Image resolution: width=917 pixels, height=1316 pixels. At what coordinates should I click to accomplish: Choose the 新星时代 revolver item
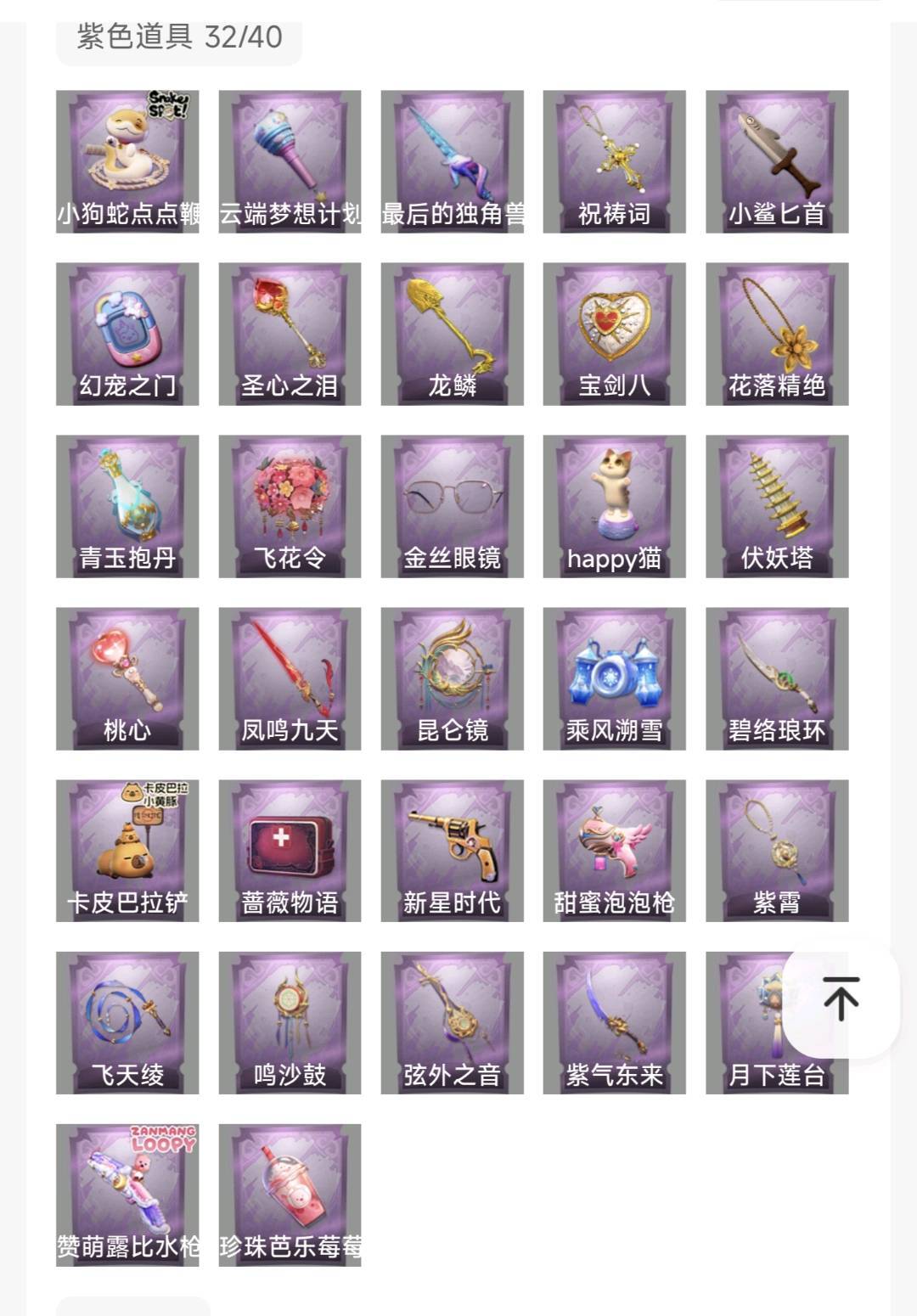coord(453,851)
